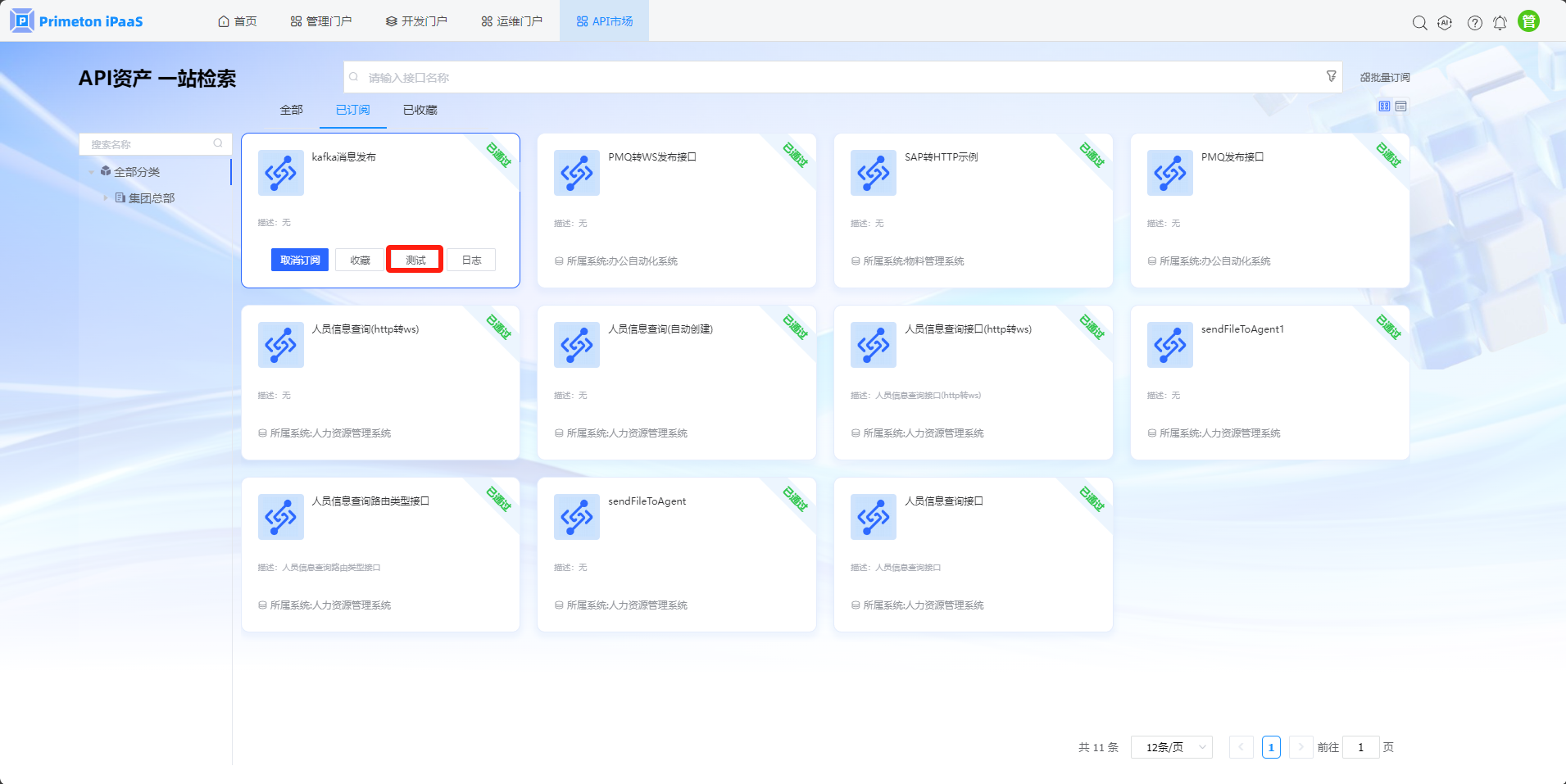Click the 批量订阅 link
This screenshot has height=784, width=1566.
coord(1385,78)
